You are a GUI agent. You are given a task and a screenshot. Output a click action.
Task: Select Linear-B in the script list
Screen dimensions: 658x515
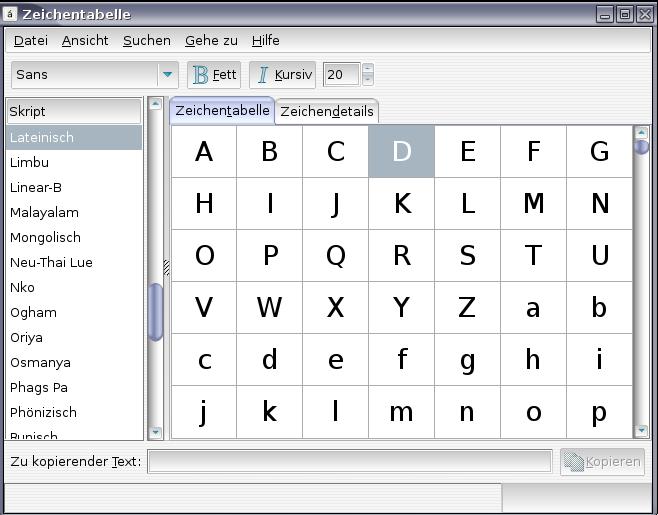point(74,187)
